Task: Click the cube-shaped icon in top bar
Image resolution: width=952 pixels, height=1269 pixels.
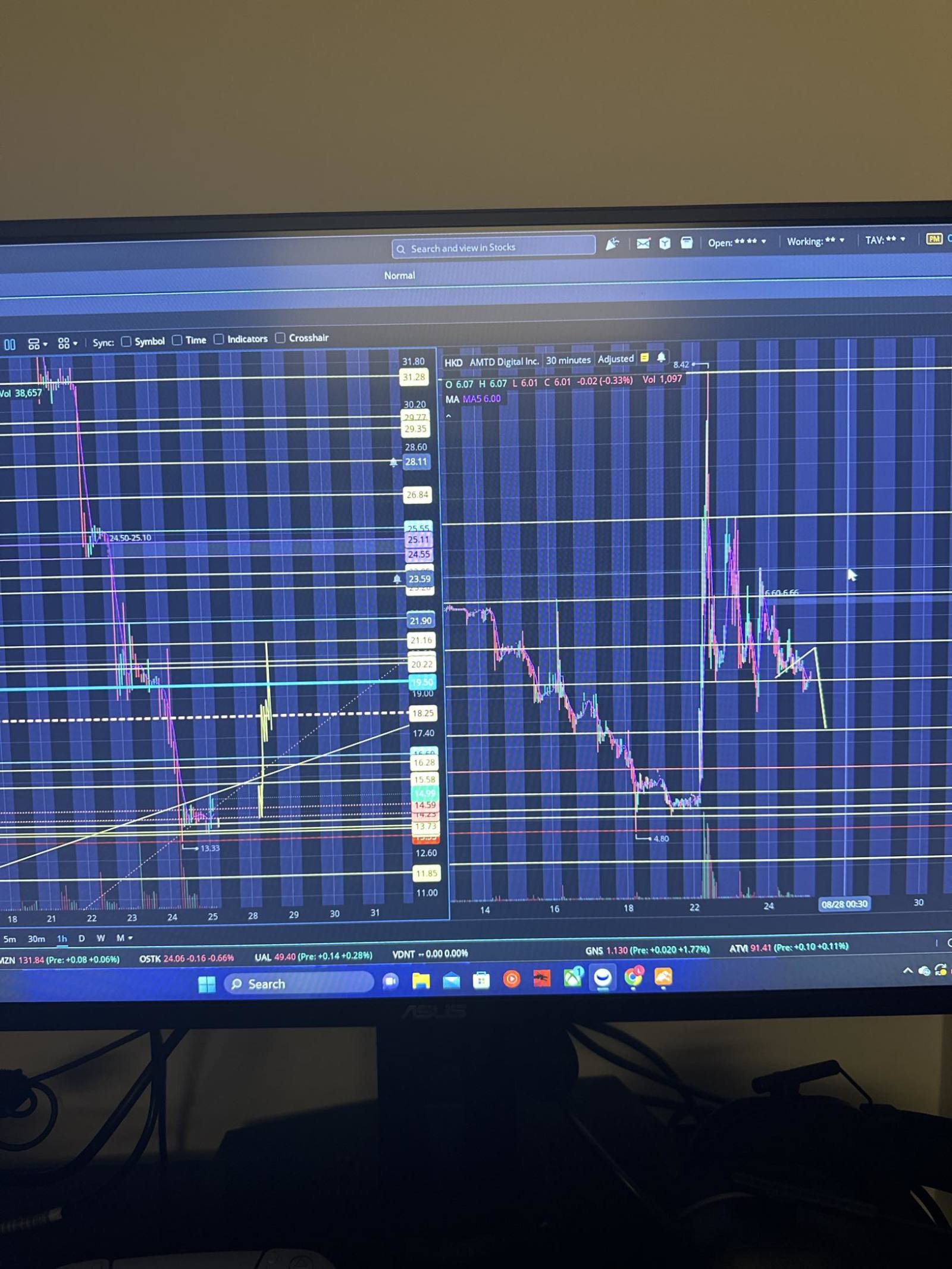Action: (x=665, y=243)
